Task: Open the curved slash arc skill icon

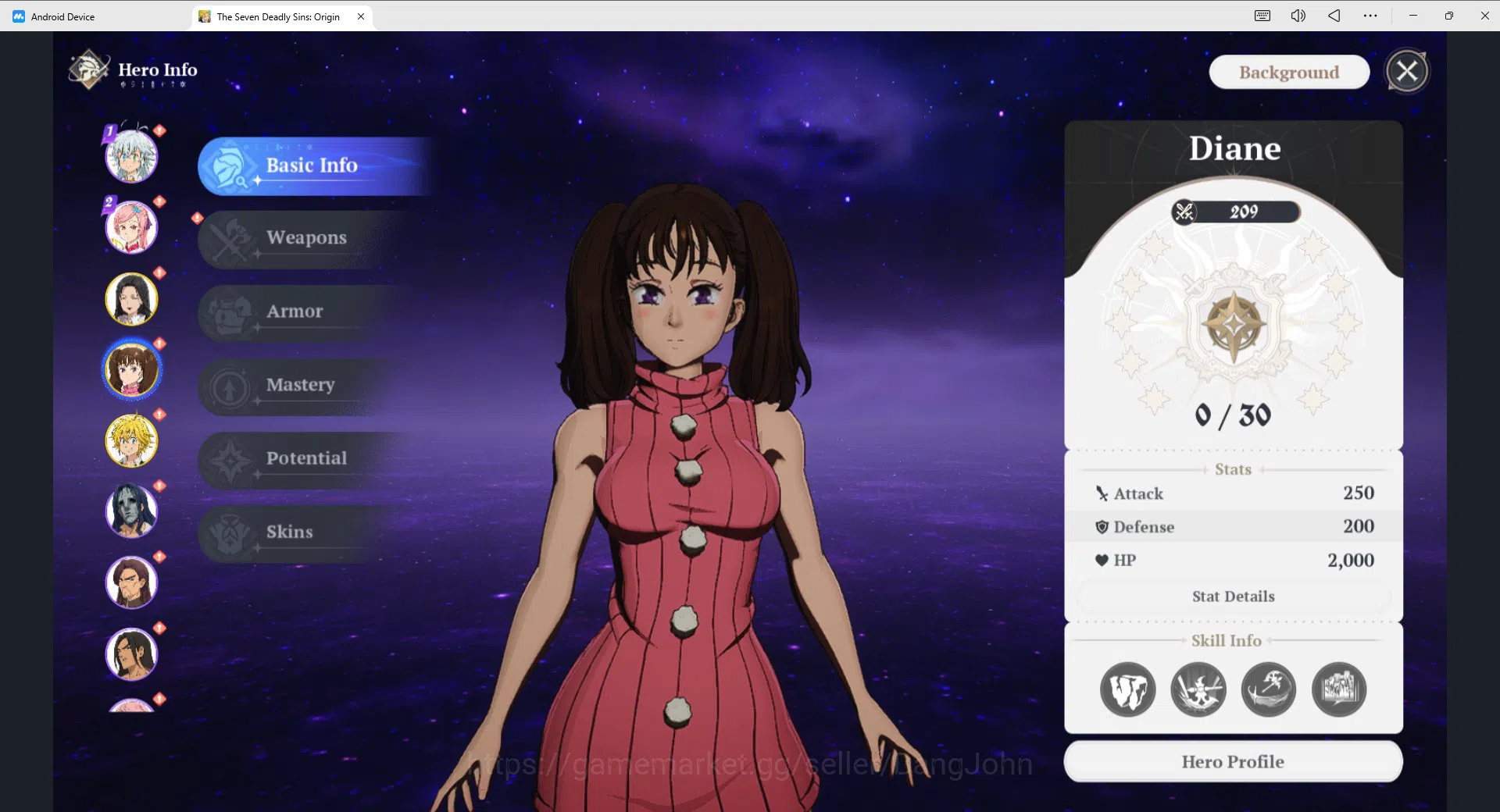Action: tap(1269, 689)
